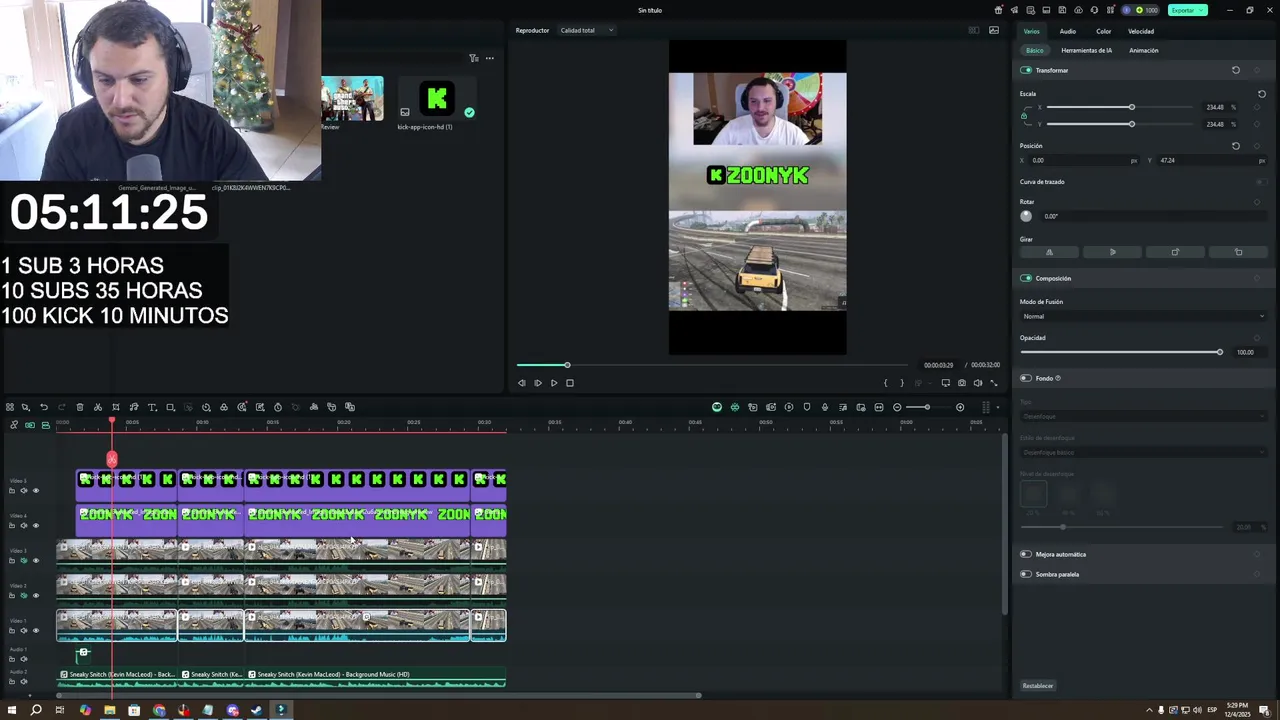Viewport: 1280px width, 720px height.
Task: Reset the Escala values
Action: coord(1262,94)
